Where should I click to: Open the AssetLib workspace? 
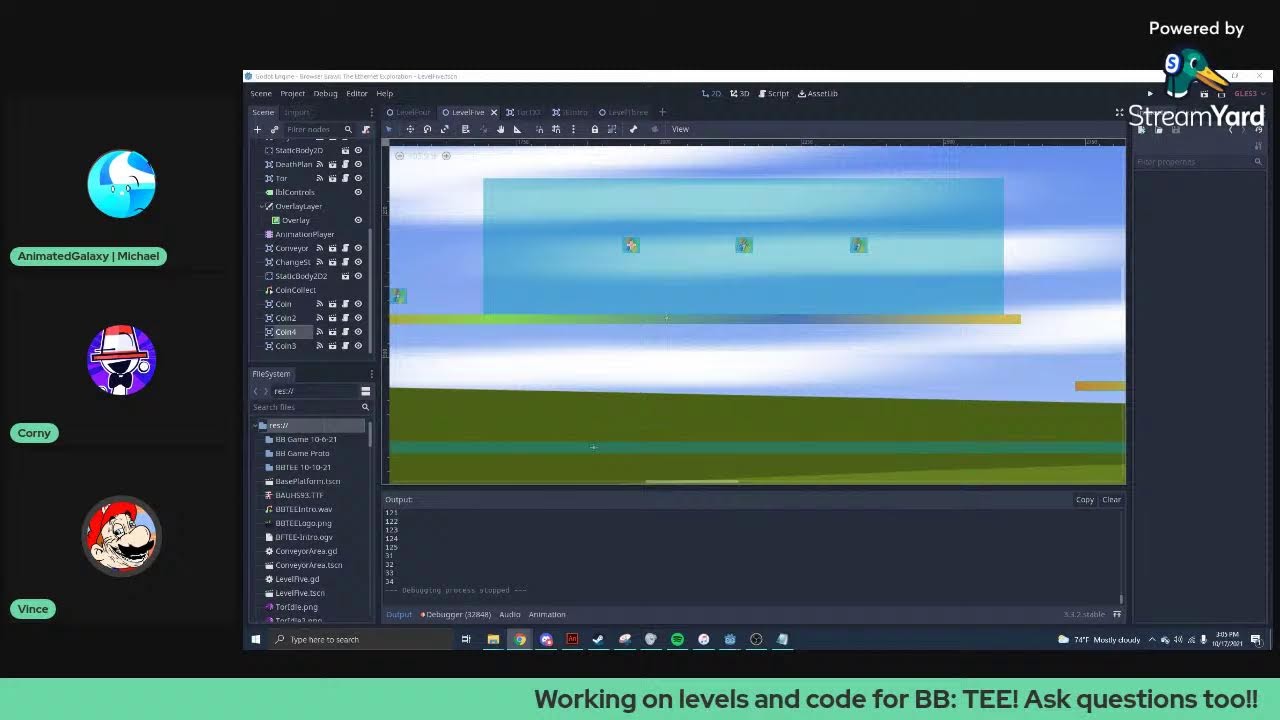(x=818, y=93)
